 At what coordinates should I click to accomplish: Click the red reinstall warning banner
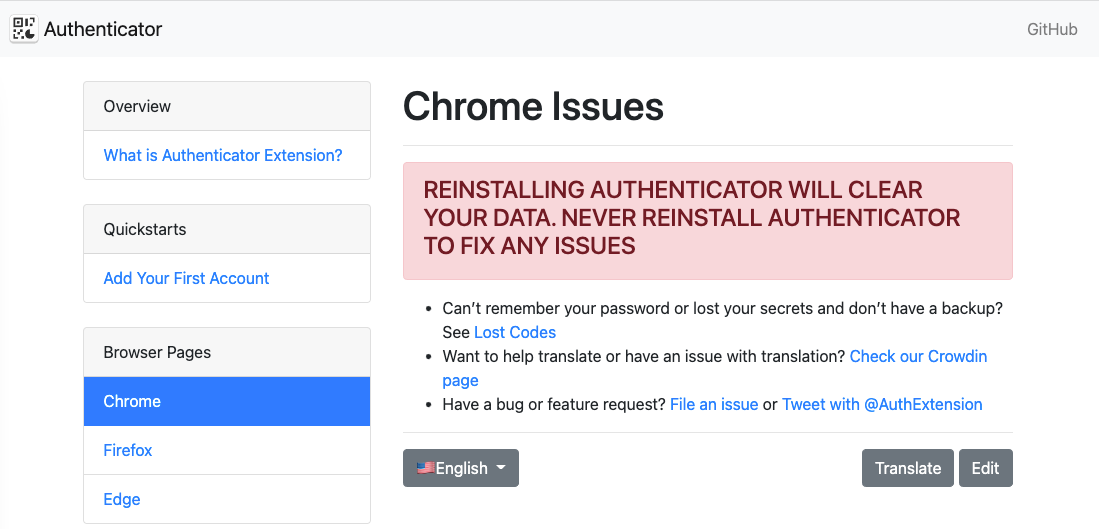[708, 221]
